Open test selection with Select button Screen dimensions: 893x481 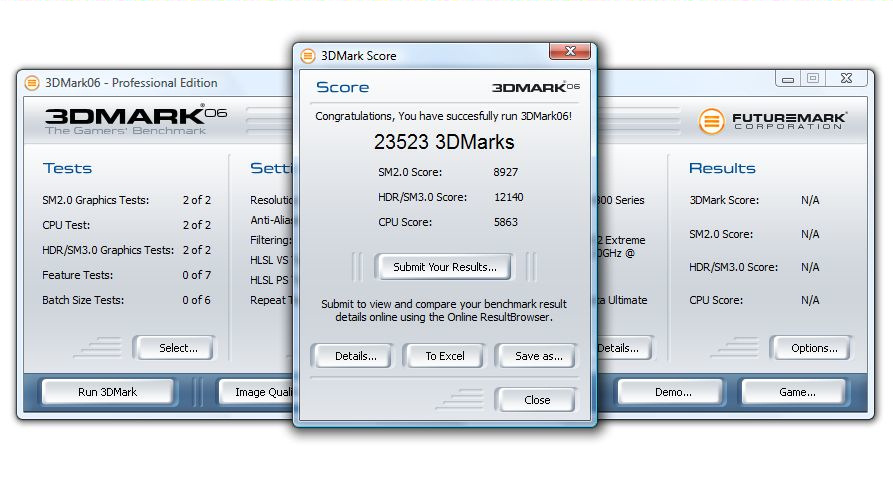178,348
